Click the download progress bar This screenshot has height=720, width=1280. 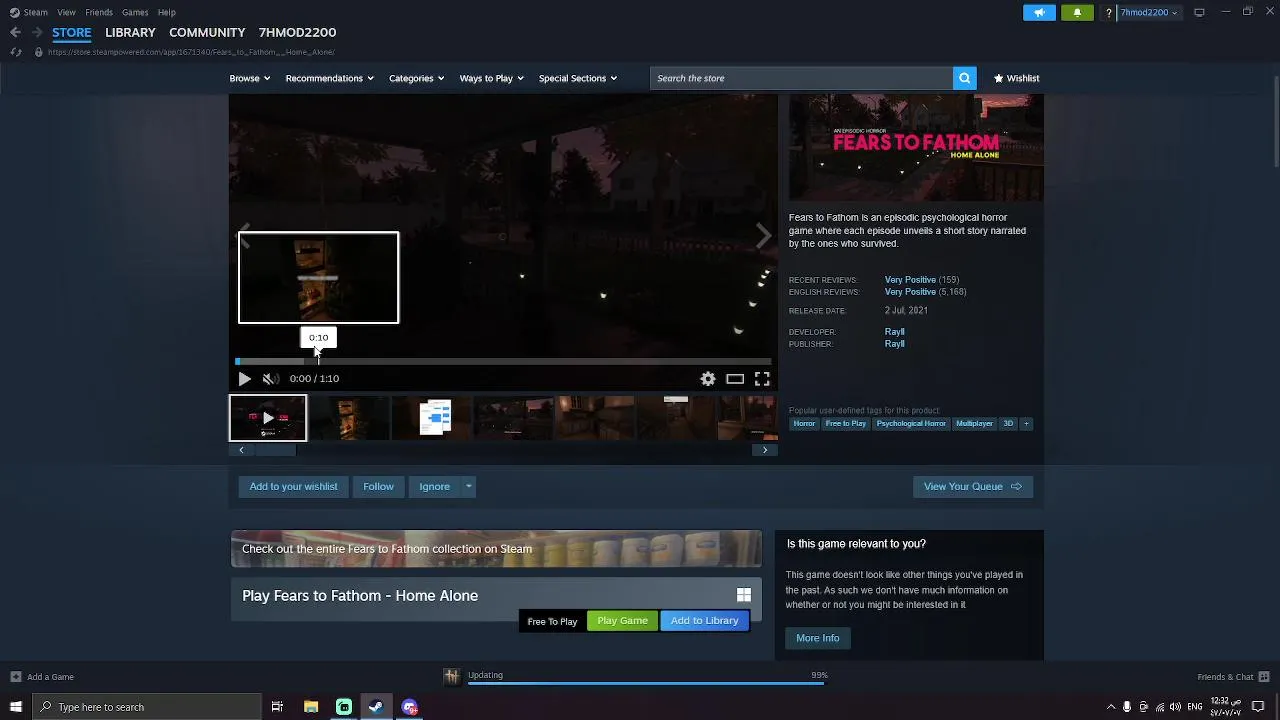pos(648,683)
